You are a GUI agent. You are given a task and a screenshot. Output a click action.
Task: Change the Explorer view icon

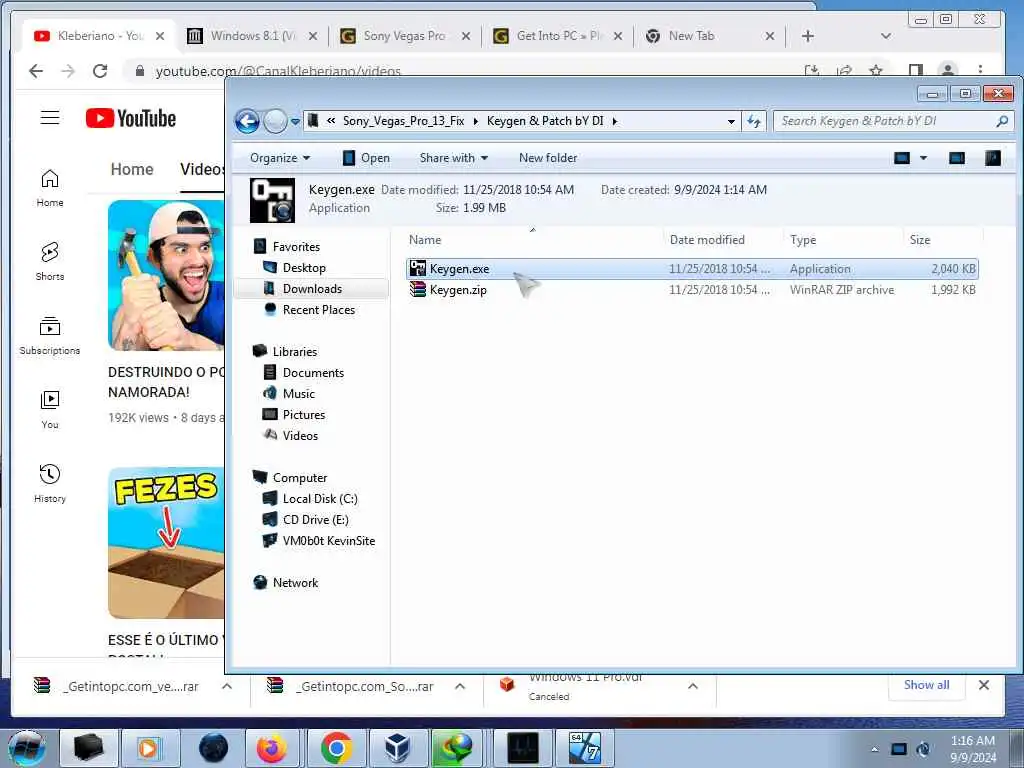point(902,158)
